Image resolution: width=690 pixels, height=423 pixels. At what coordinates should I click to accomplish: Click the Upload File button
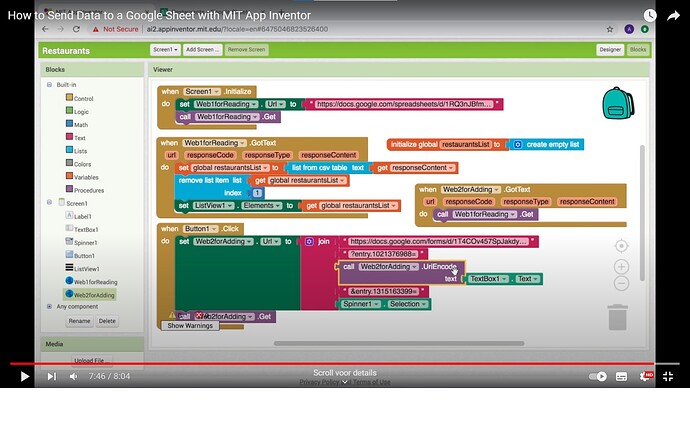pos(92,360)
